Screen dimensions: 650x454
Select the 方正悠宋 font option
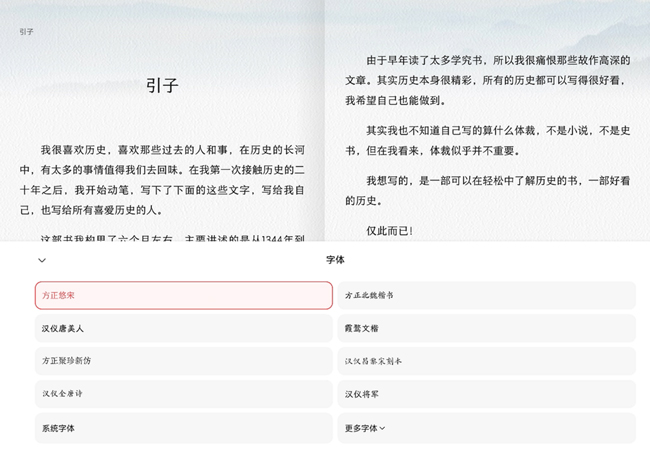pyautogui.click(x=184, y=295)
